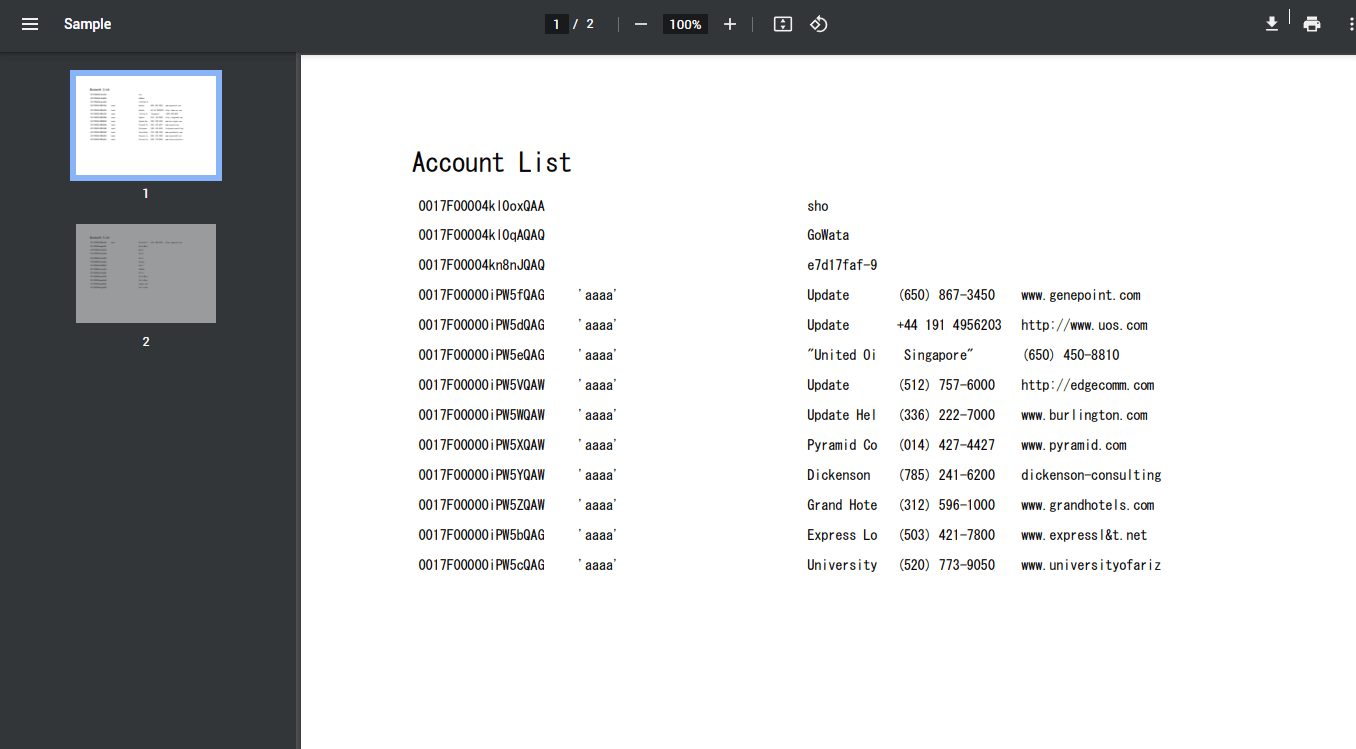Click the http://edgecomm.com URL text
This screenshot has height=749, width=1356.
[1088, 385]
